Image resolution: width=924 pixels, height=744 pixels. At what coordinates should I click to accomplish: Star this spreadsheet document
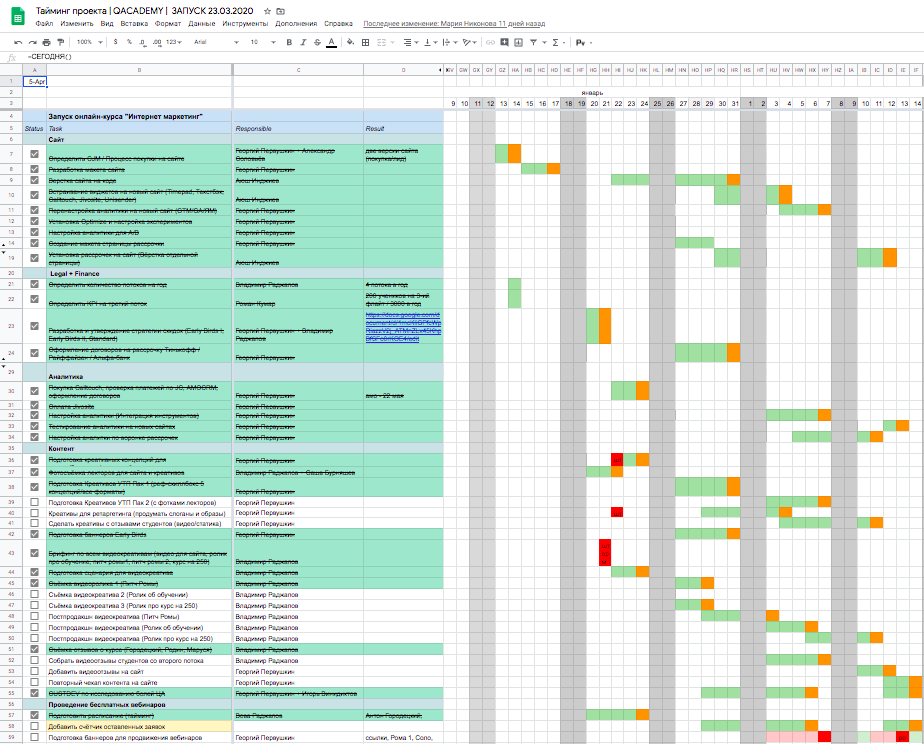[x=267, y=9]
